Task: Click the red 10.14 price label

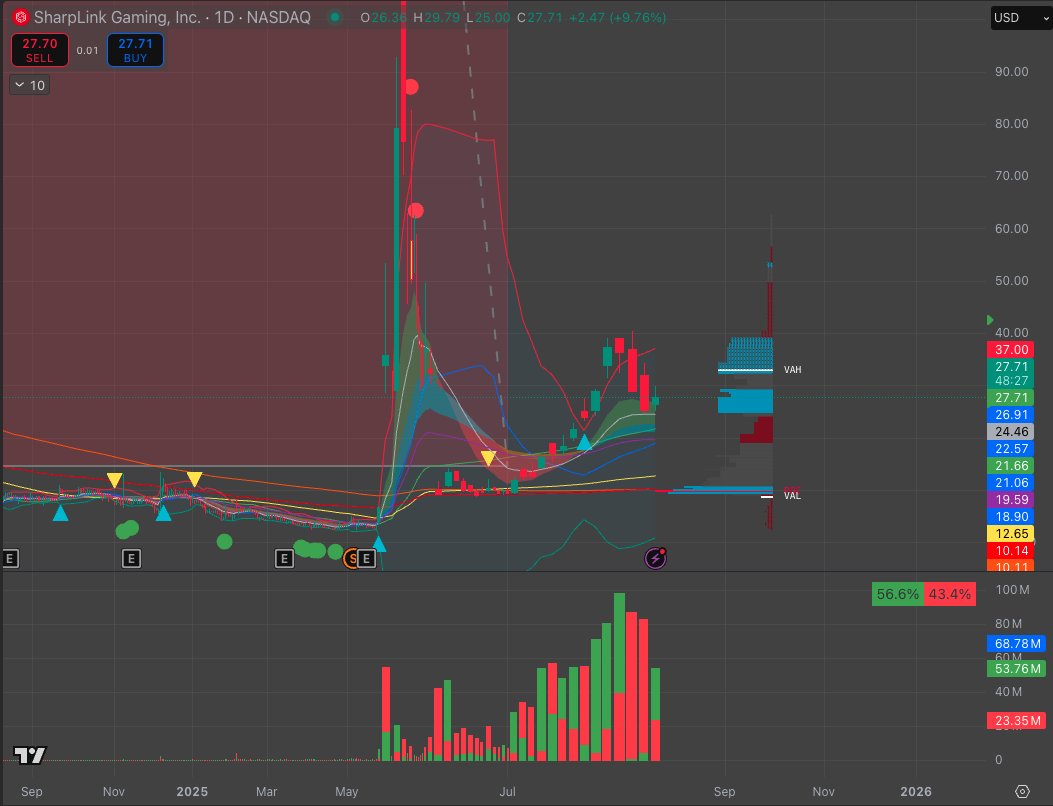Action: [x=1011, y=550]
